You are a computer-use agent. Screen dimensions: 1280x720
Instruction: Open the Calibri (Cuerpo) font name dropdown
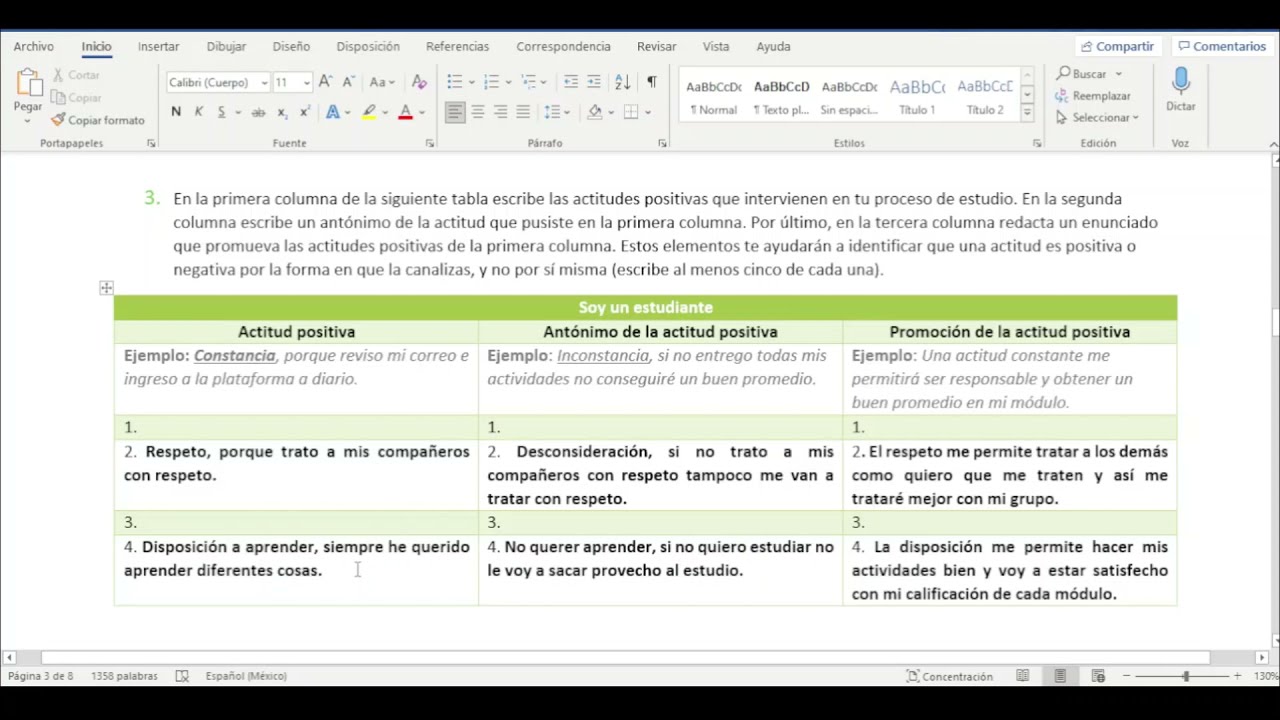coord(264,83)
